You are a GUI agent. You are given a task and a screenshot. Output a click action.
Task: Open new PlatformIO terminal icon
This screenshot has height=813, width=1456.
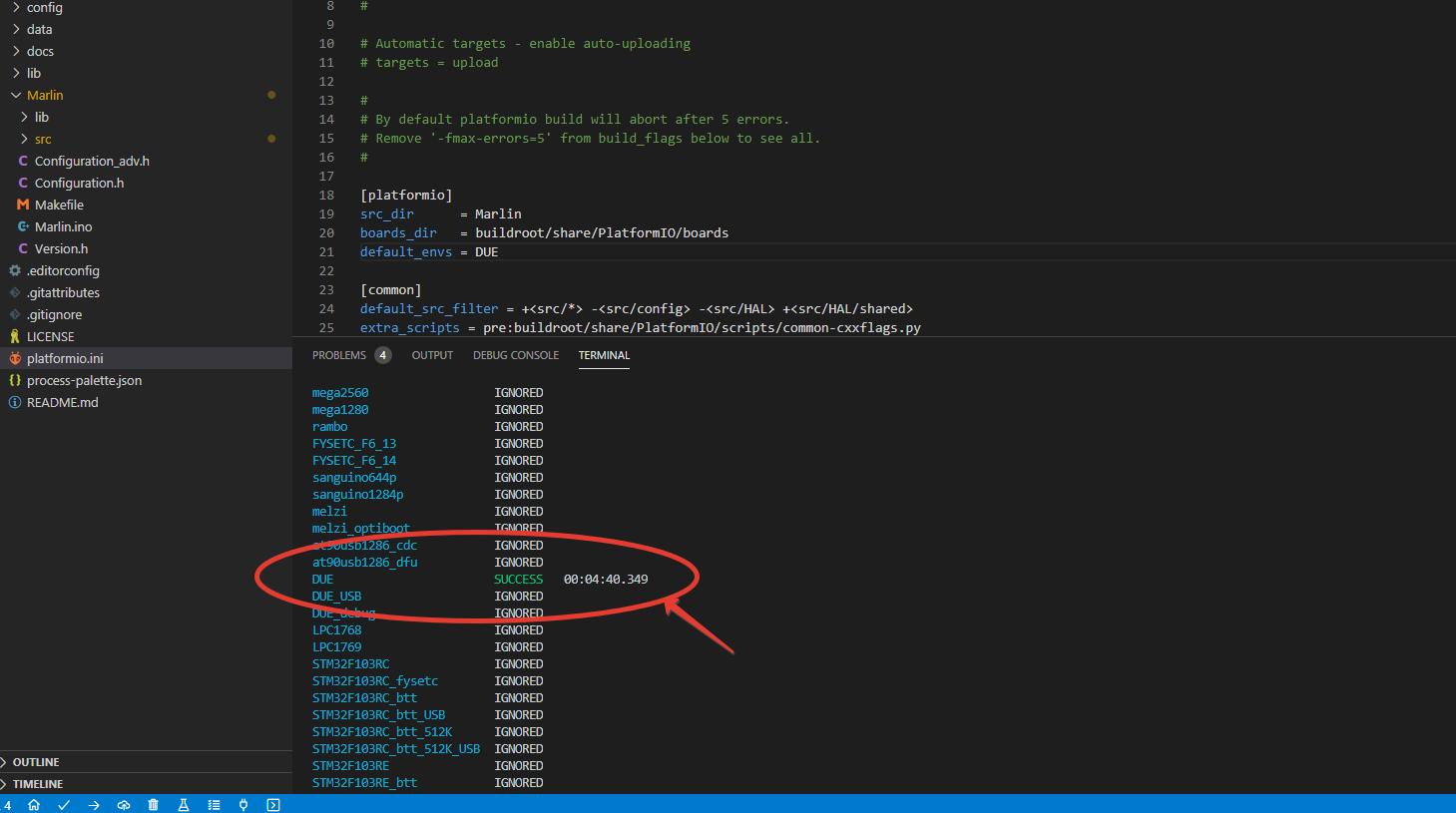click(x=273, y=805)
